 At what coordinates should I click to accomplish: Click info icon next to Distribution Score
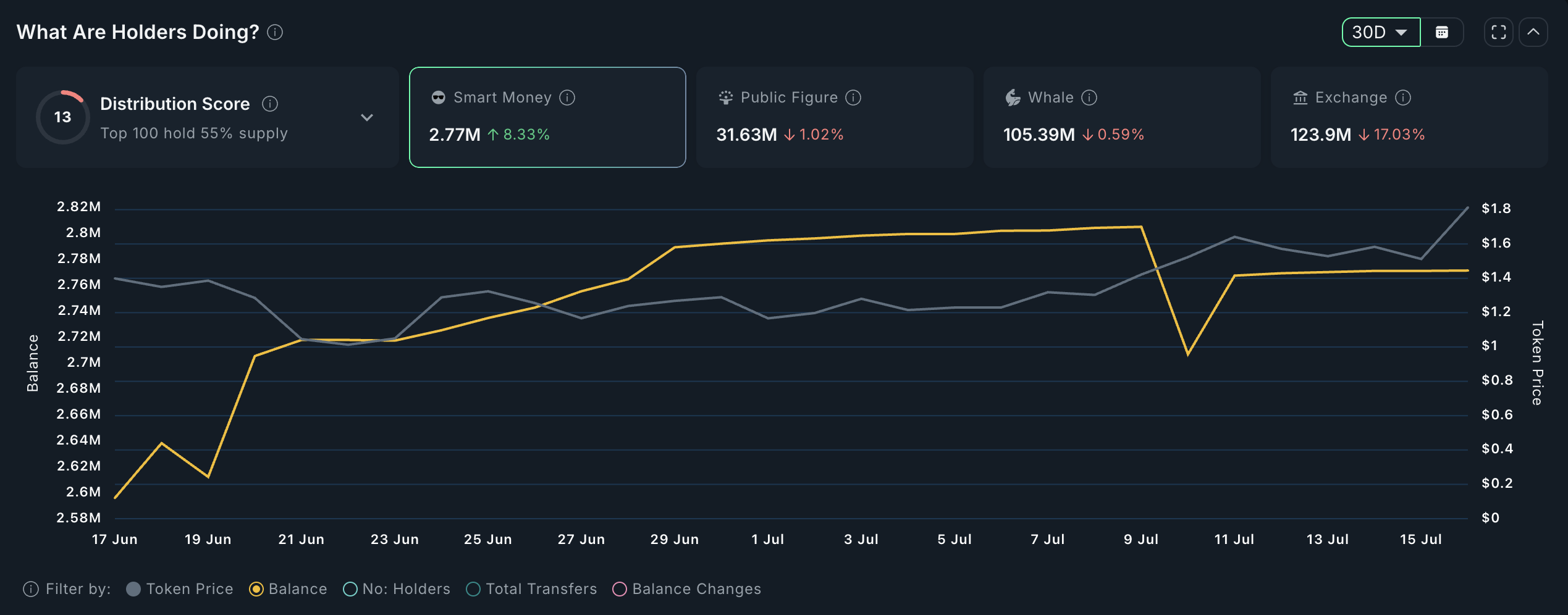pyautogui.click(x=270, y=104)
